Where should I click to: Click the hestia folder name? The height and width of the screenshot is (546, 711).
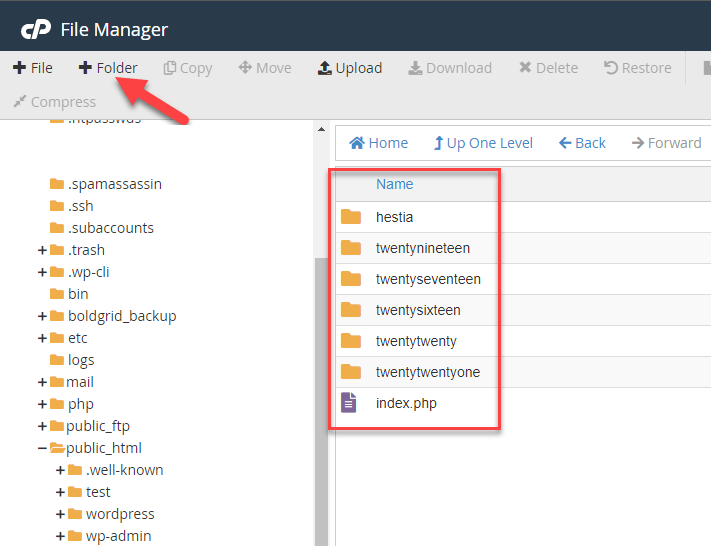(x=394, y=217)
